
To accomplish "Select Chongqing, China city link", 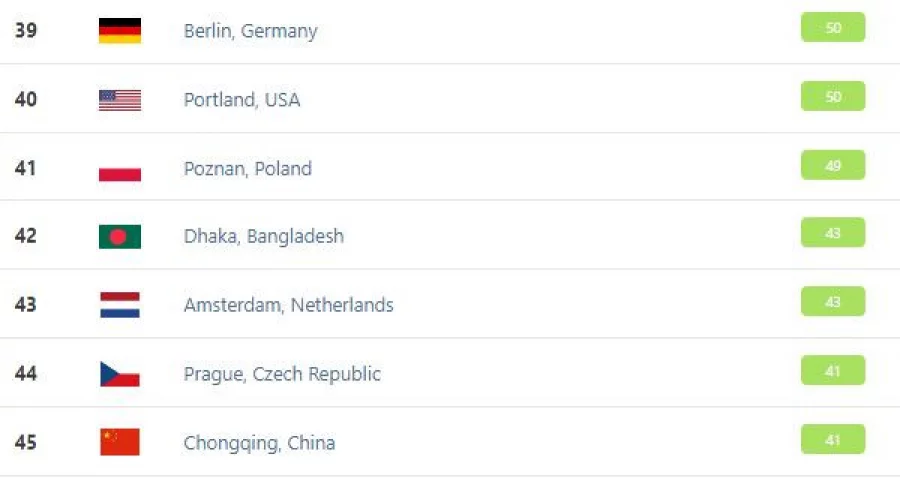I will (x=259, y=443).
